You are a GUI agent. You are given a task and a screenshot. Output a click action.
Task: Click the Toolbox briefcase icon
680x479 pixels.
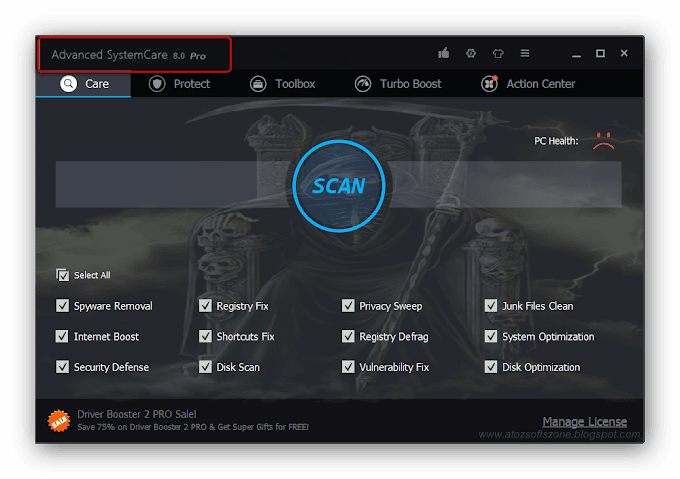click(258, 84)
